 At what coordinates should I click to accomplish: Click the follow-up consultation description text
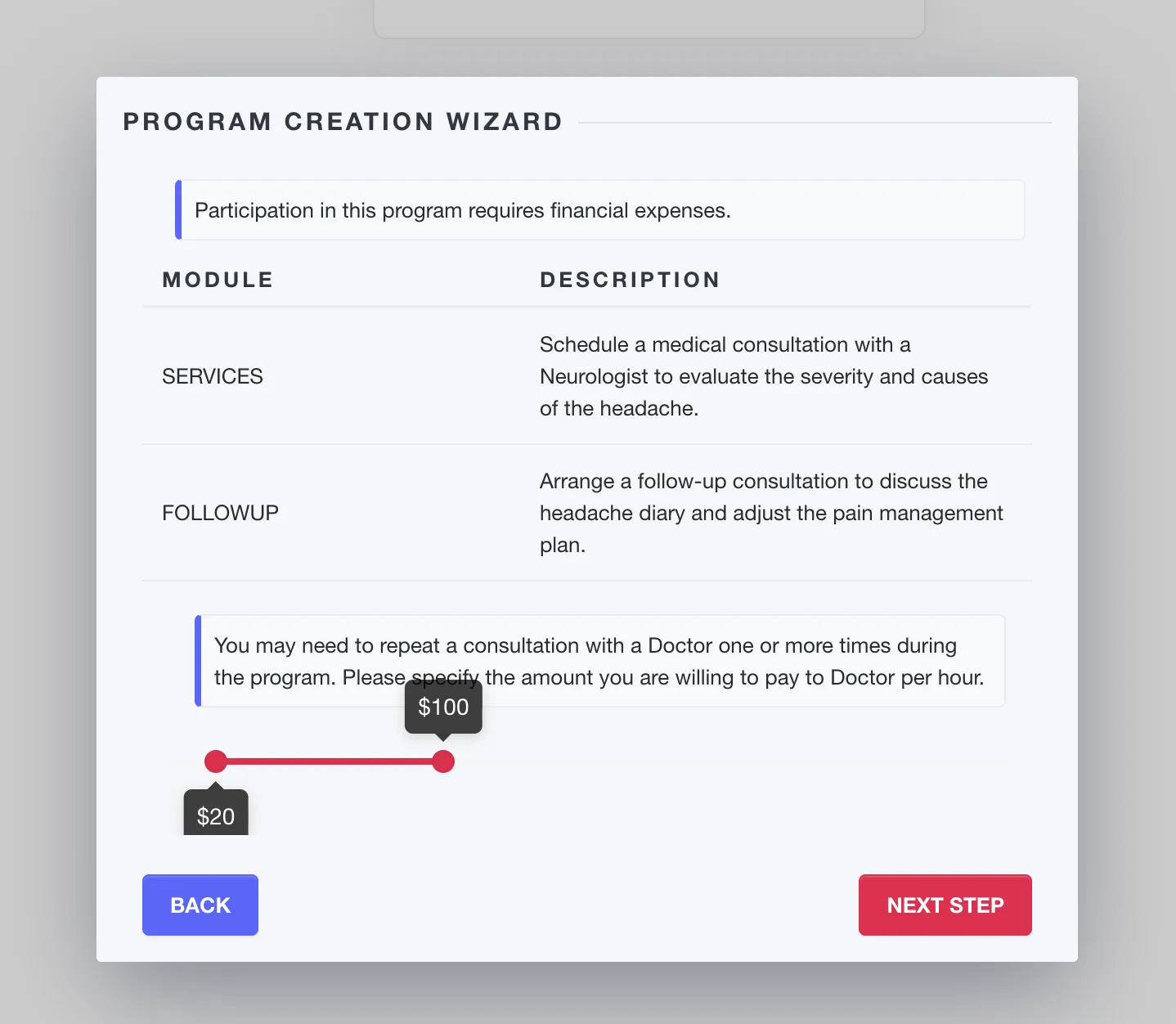770,513
